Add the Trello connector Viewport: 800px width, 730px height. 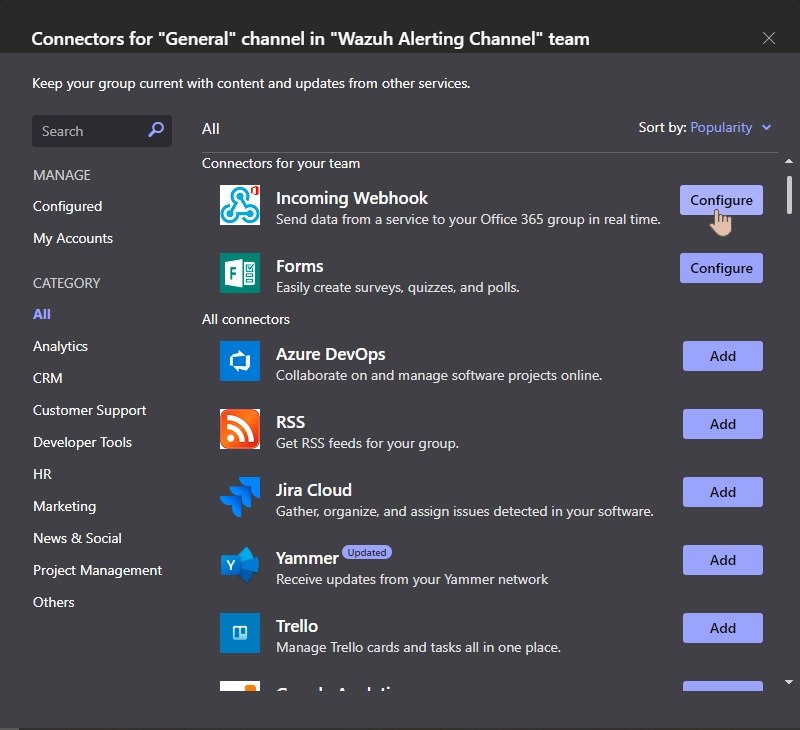(722, 628)
